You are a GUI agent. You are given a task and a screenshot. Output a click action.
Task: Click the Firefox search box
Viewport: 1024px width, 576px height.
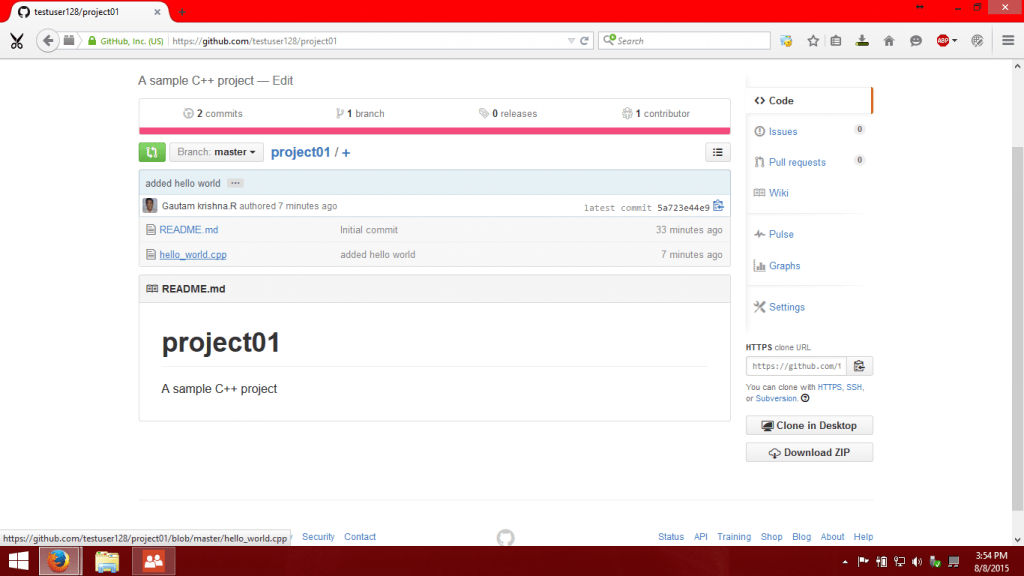[684, 40]
